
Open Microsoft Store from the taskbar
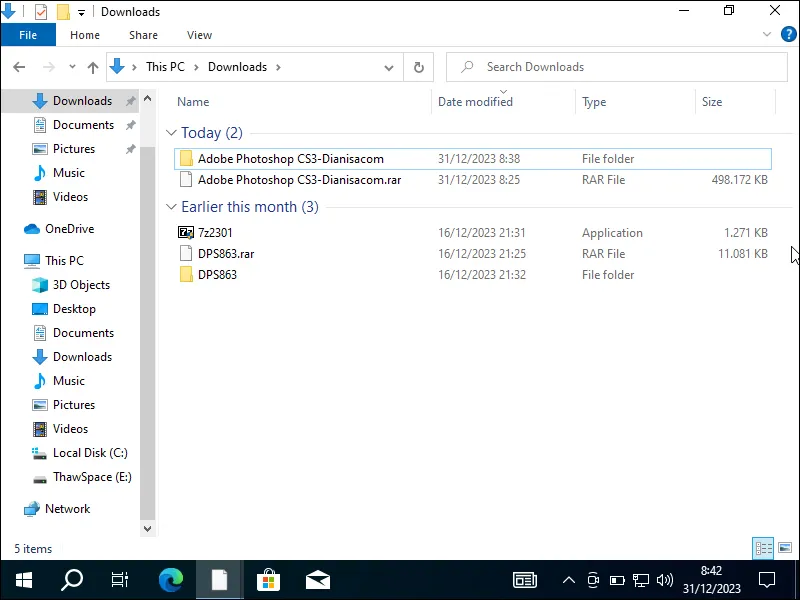tap(268, 579)
